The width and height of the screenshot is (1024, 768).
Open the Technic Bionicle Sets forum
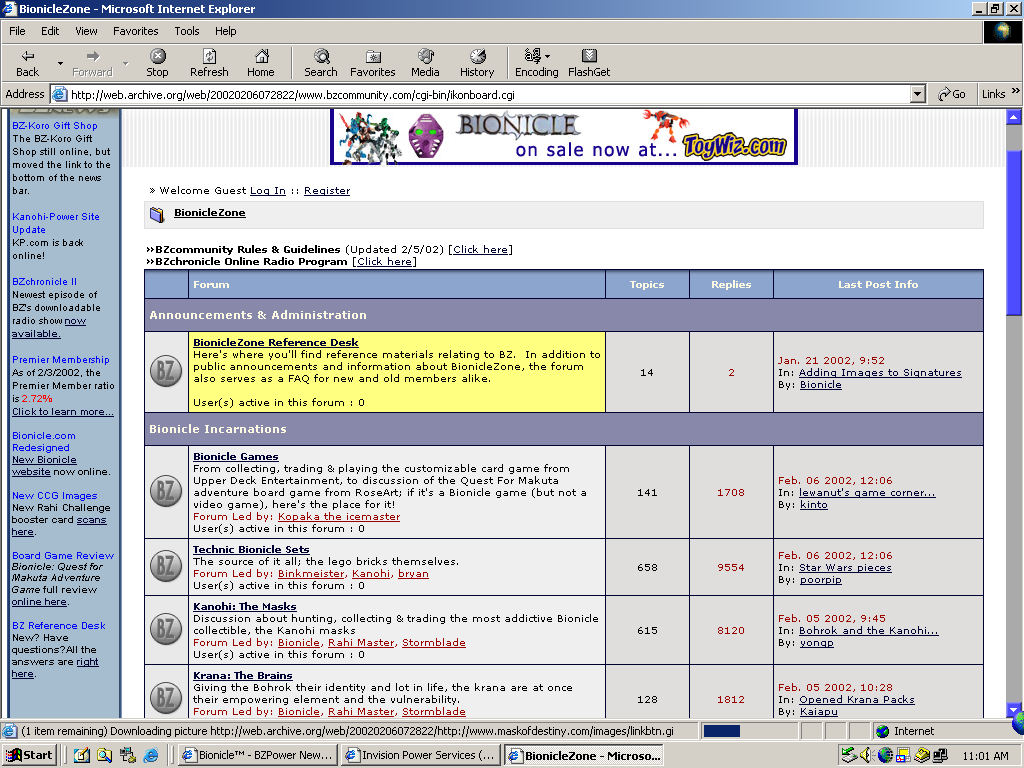coord(251,549)
